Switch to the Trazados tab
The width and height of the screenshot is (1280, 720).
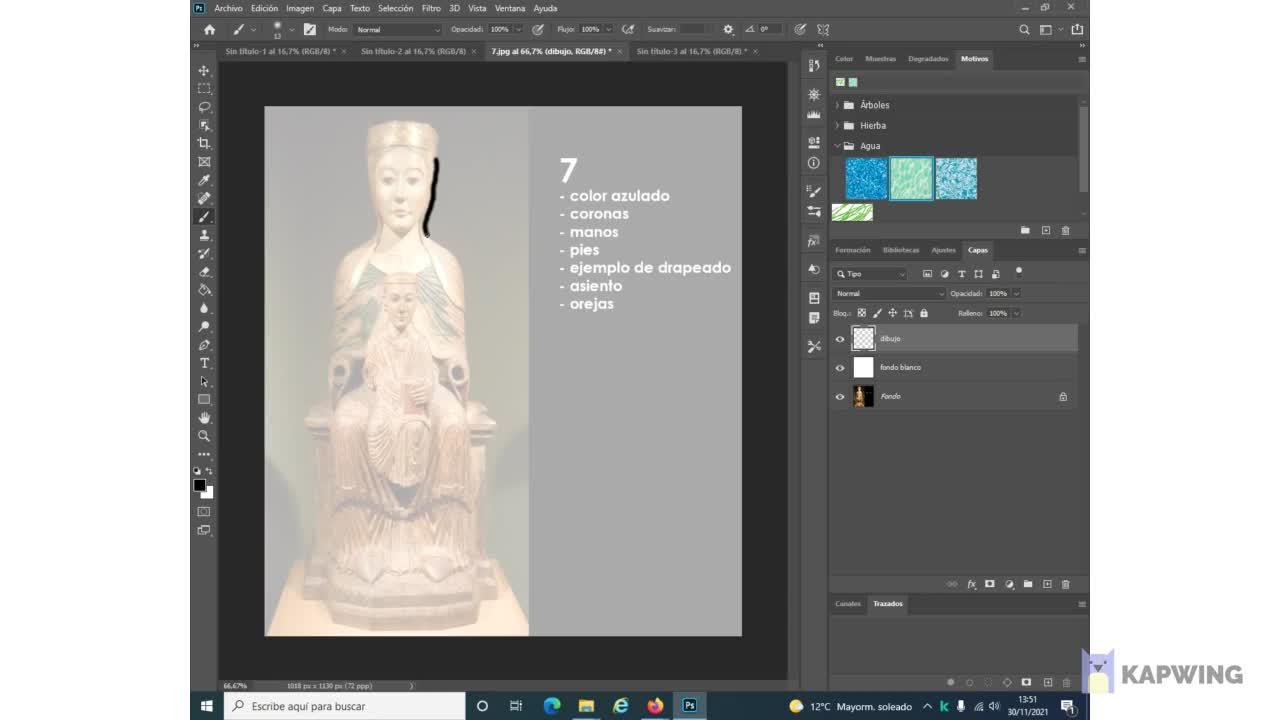887,604
